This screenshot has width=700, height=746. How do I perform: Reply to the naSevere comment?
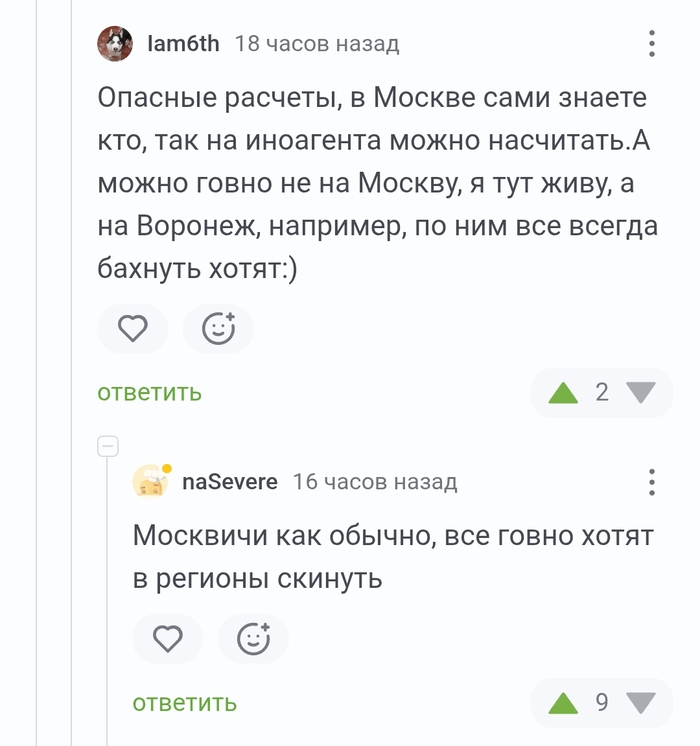pyautogui.click(x=184, y=703)
